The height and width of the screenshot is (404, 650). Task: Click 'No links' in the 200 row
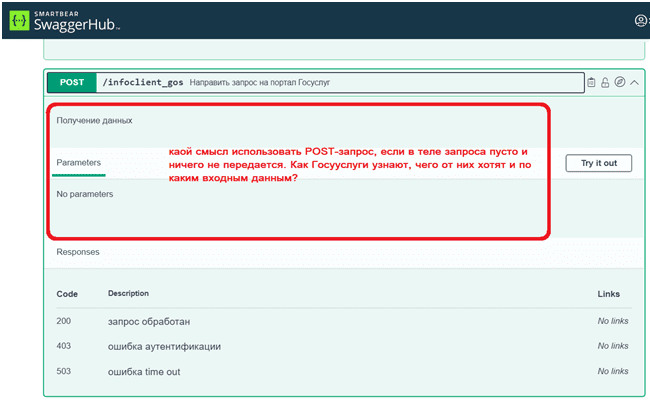tap(613, 321)
